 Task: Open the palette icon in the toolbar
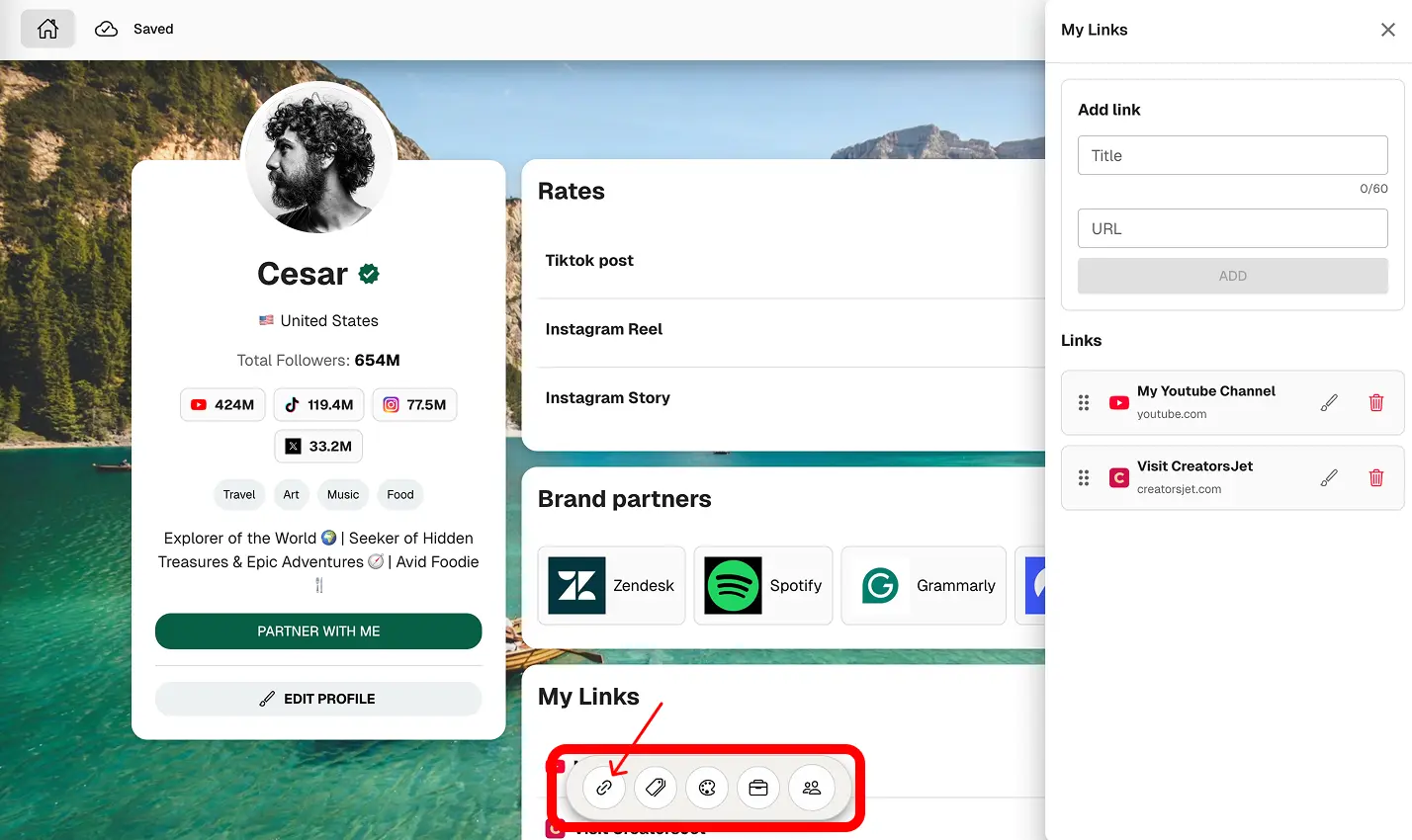pyautogui.click(x=707, y=788)
